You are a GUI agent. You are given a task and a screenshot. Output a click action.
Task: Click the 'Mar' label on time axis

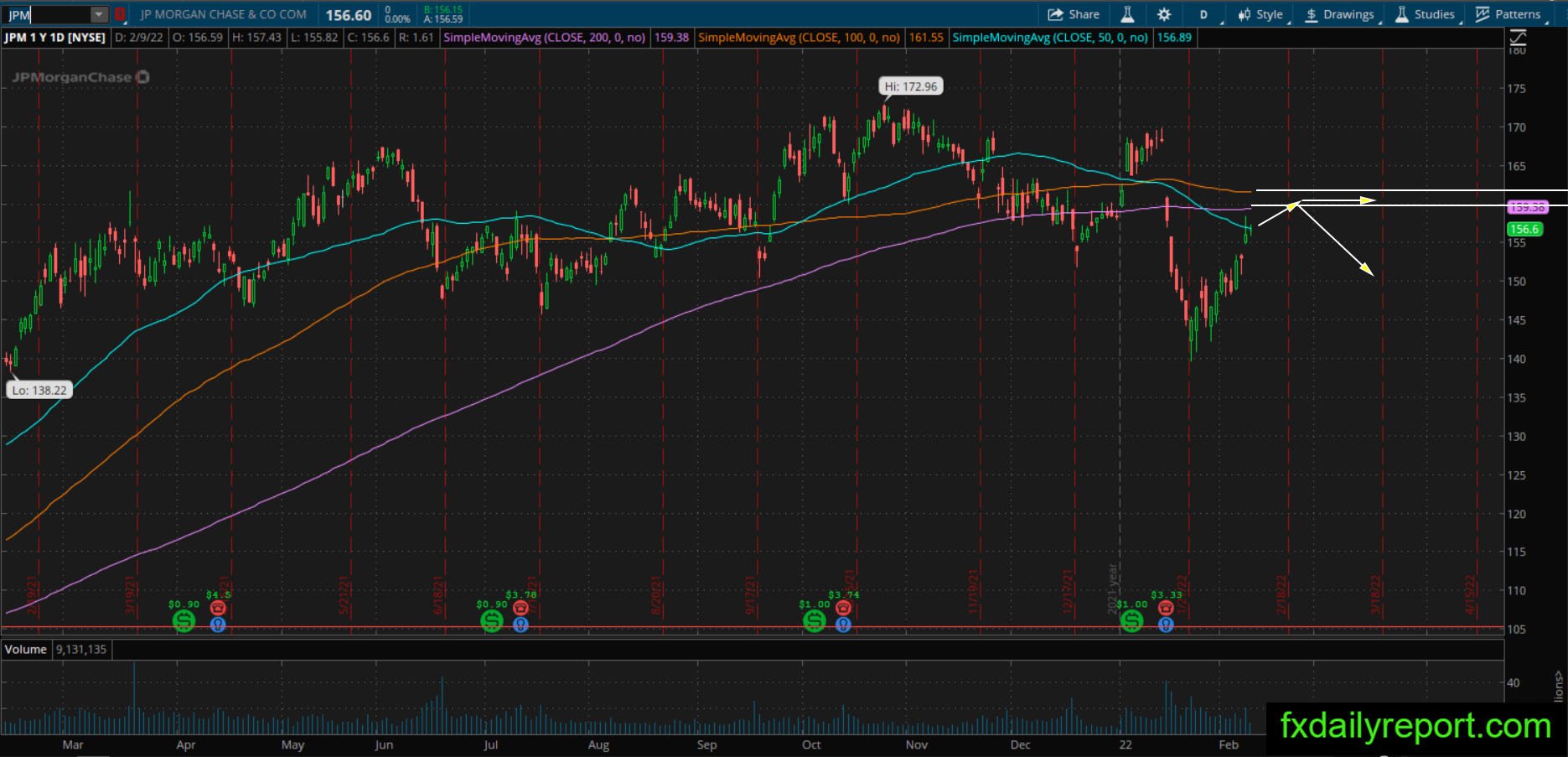pos(73,744)
